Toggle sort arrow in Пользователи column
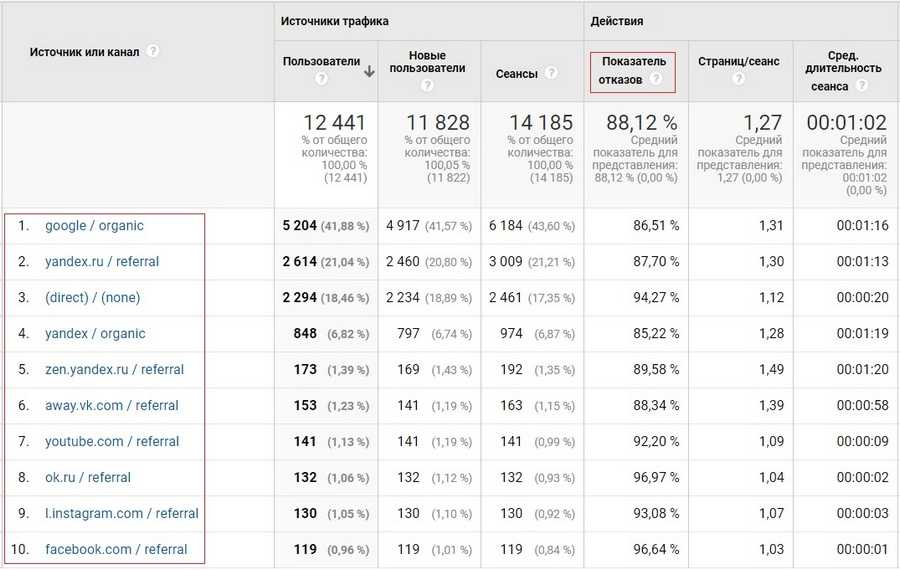900x570 pixels. [369, 71]
